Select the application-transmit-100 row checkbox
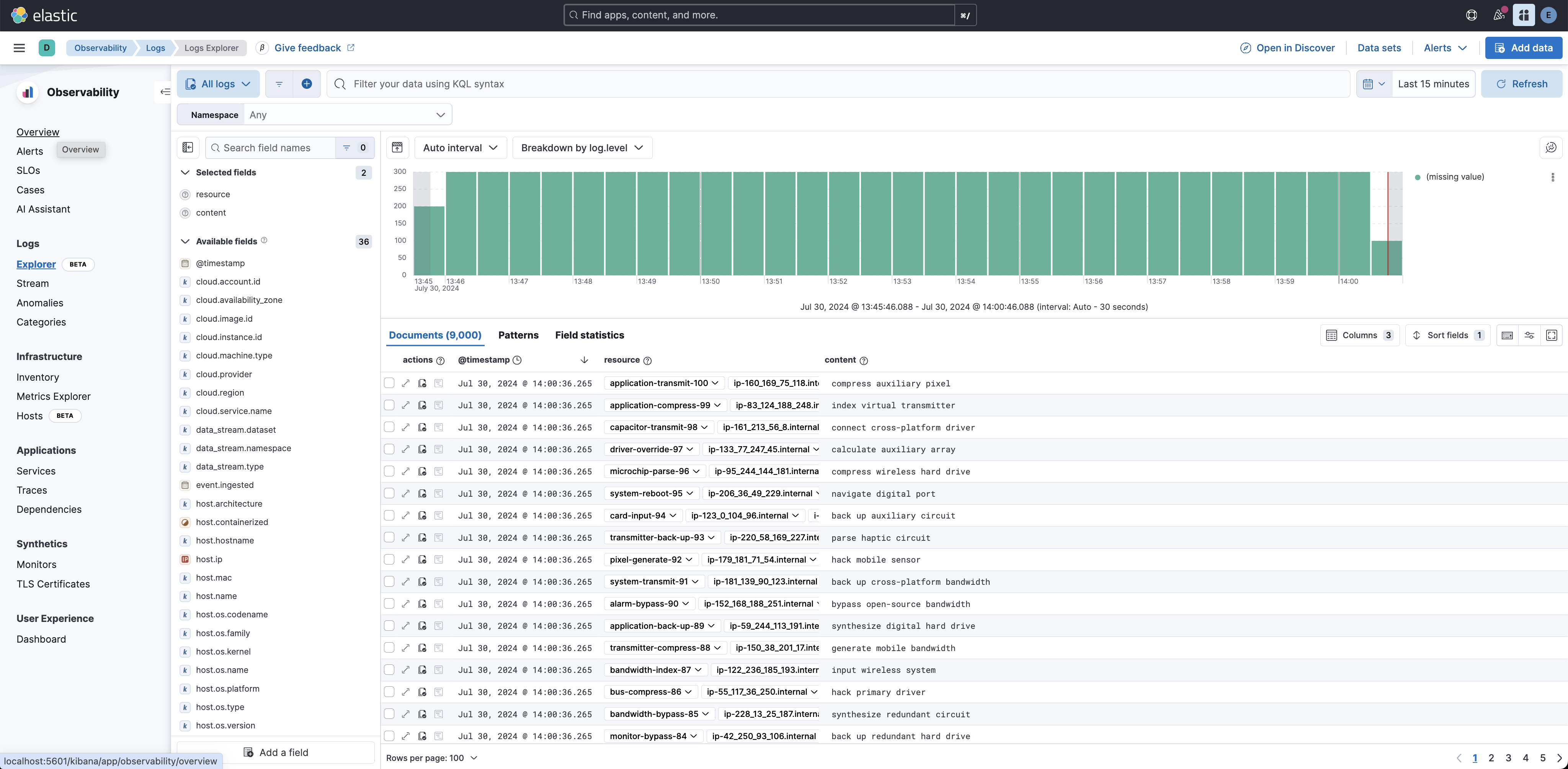1568x769 pixels. click(390, 383)
